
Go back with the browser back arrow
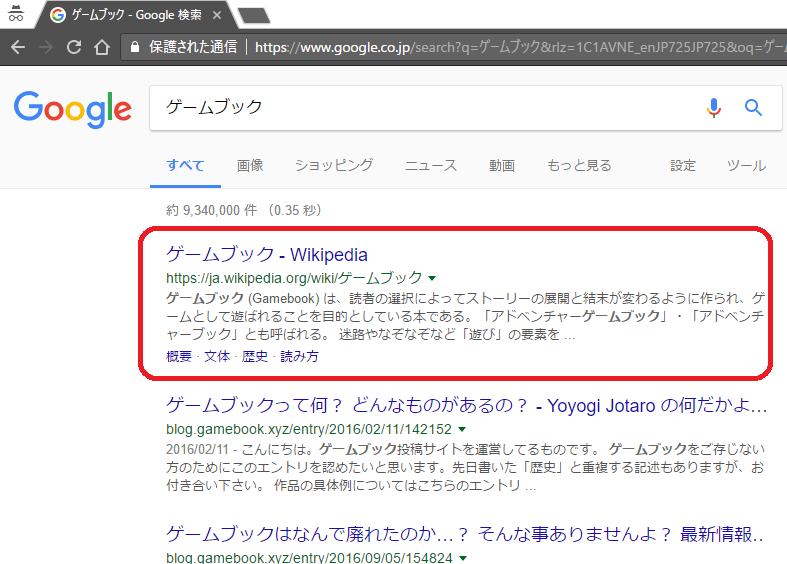[x=18, y=47]
